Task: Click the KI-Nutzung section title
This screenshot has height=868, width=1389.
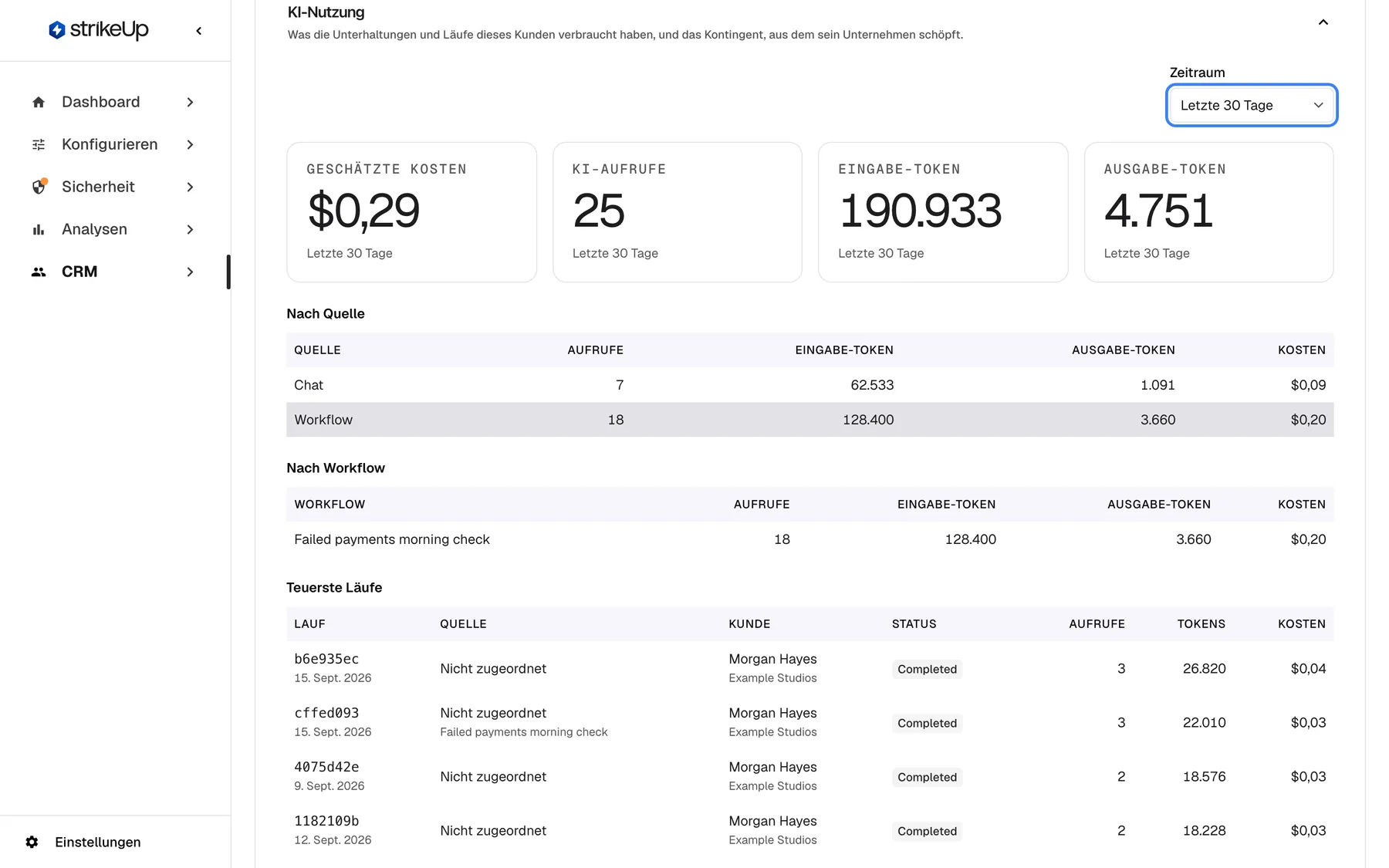Action: 326,12
